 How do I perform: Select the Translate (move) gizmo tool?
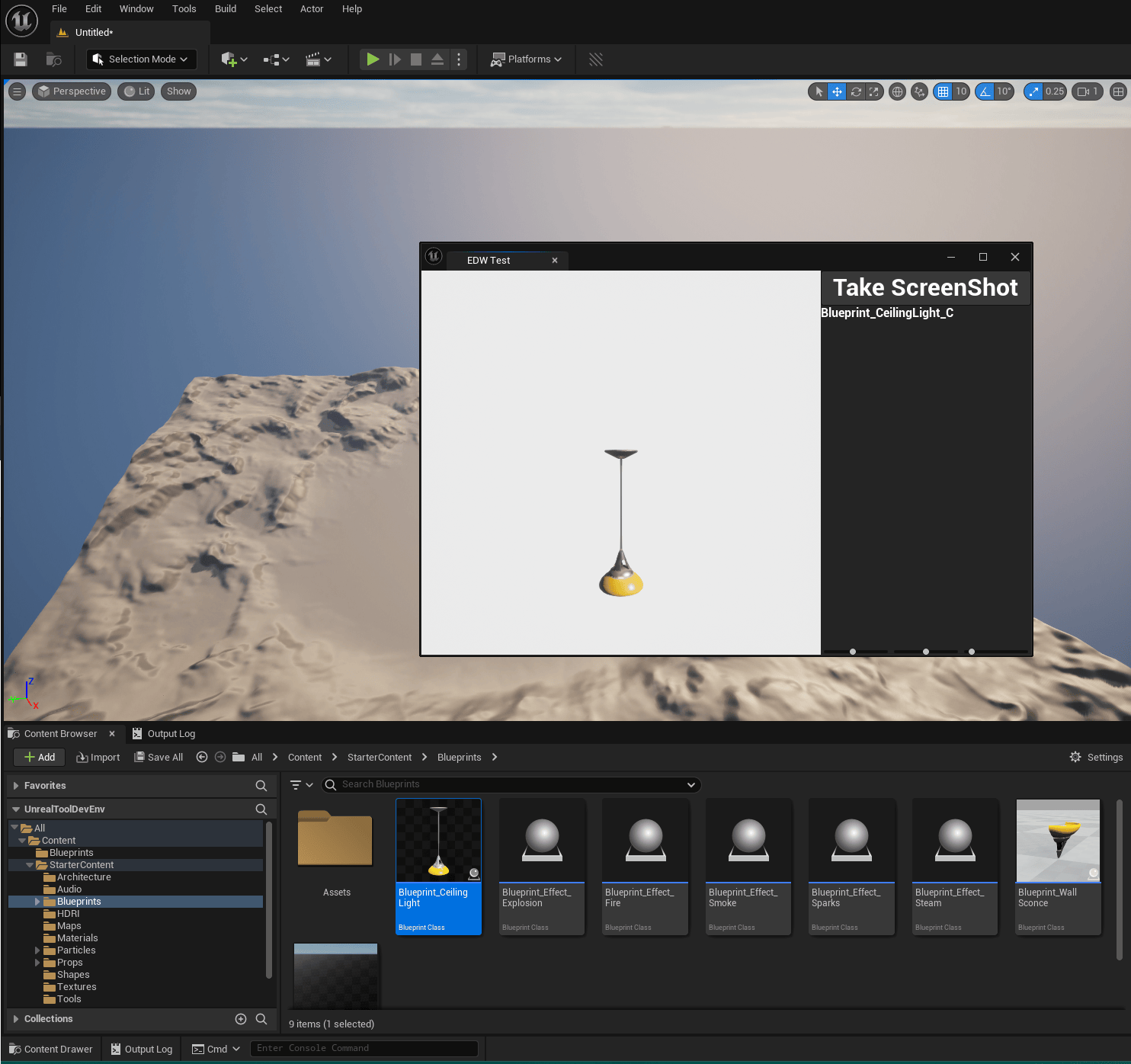837,91
